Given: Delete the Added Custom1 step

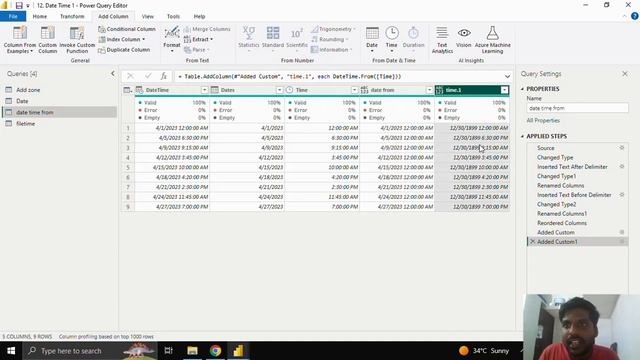Looking at the screenshot, I should [532, 242].
